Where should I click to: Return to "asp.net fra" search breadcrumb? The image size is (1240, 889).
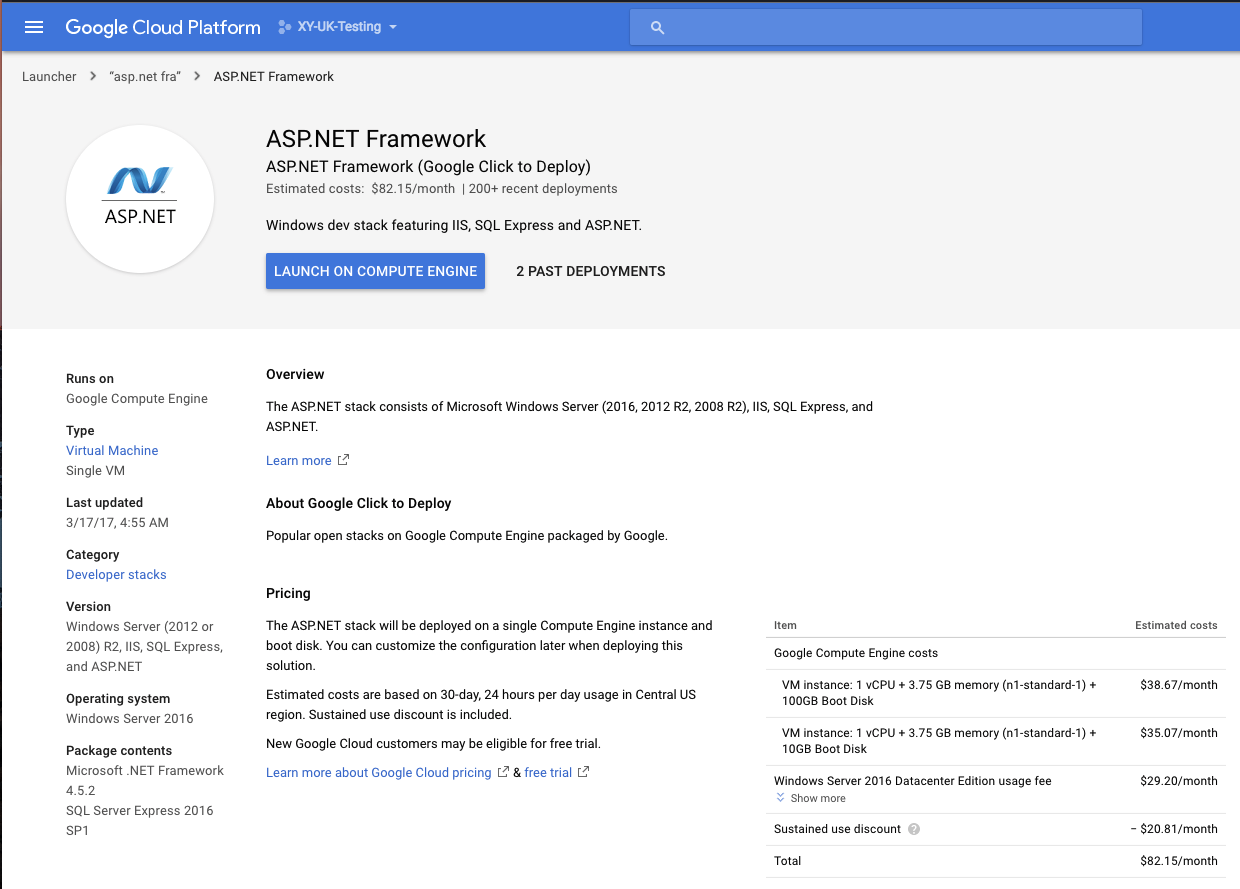[x=144, y=77]
